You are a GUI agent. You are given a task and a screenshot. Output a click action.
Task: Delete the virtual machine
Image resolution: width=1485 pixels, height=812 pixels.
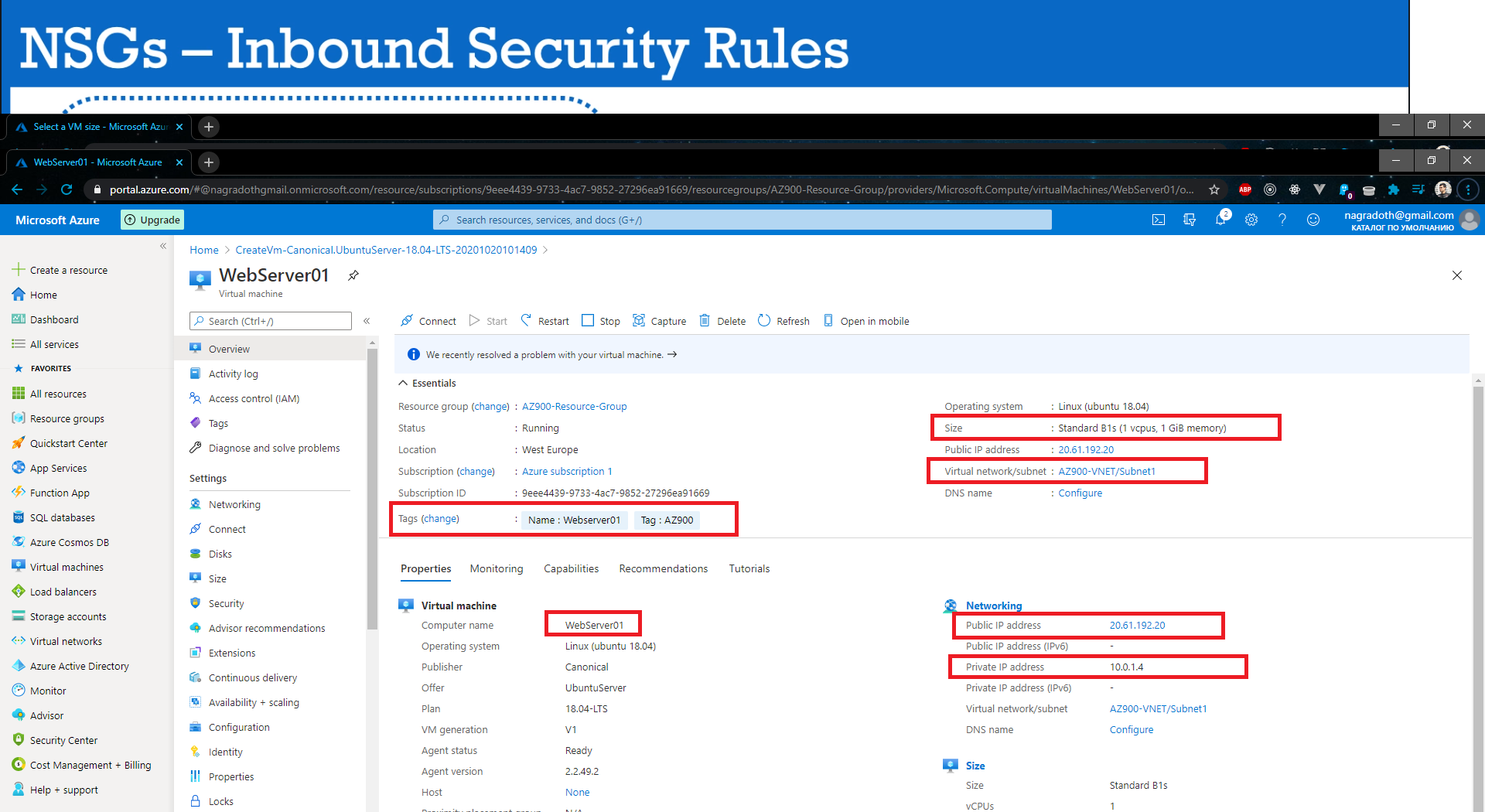click(722, 321)
